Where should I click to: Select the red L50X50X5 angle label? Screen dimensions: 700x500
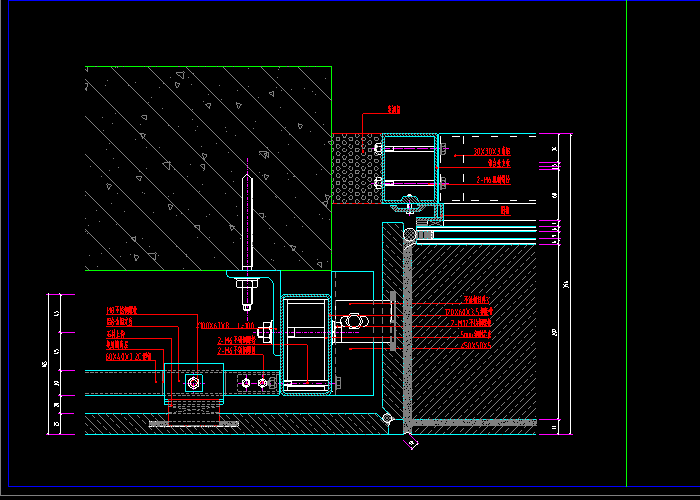pyautogui.click(x=475, y=345)
